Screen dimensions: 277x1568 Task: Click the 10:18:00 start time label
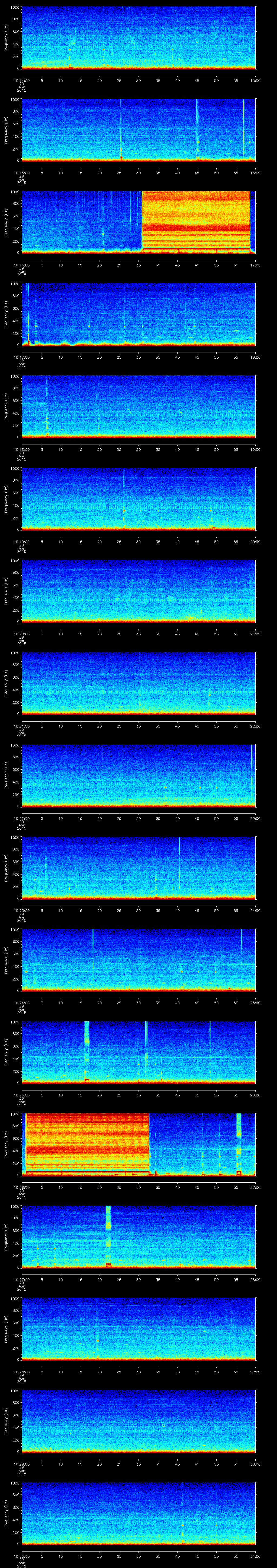[x=21, y=450]
